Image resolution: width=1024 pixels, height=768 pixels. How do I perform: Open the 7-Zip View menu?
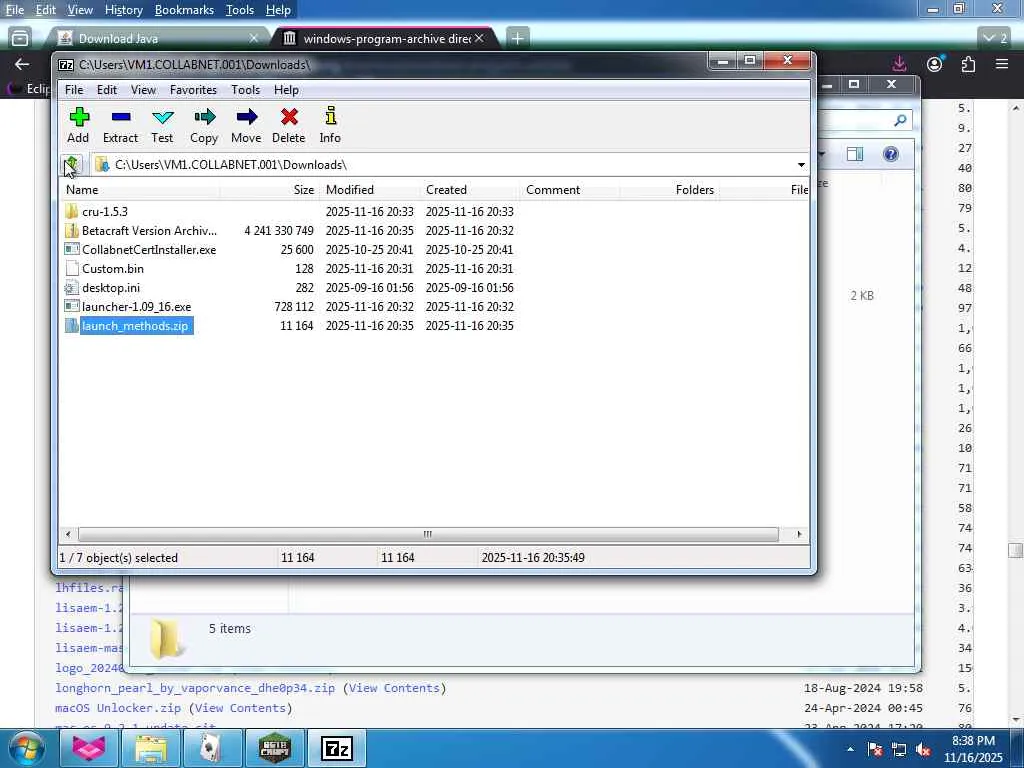[143, 89]
